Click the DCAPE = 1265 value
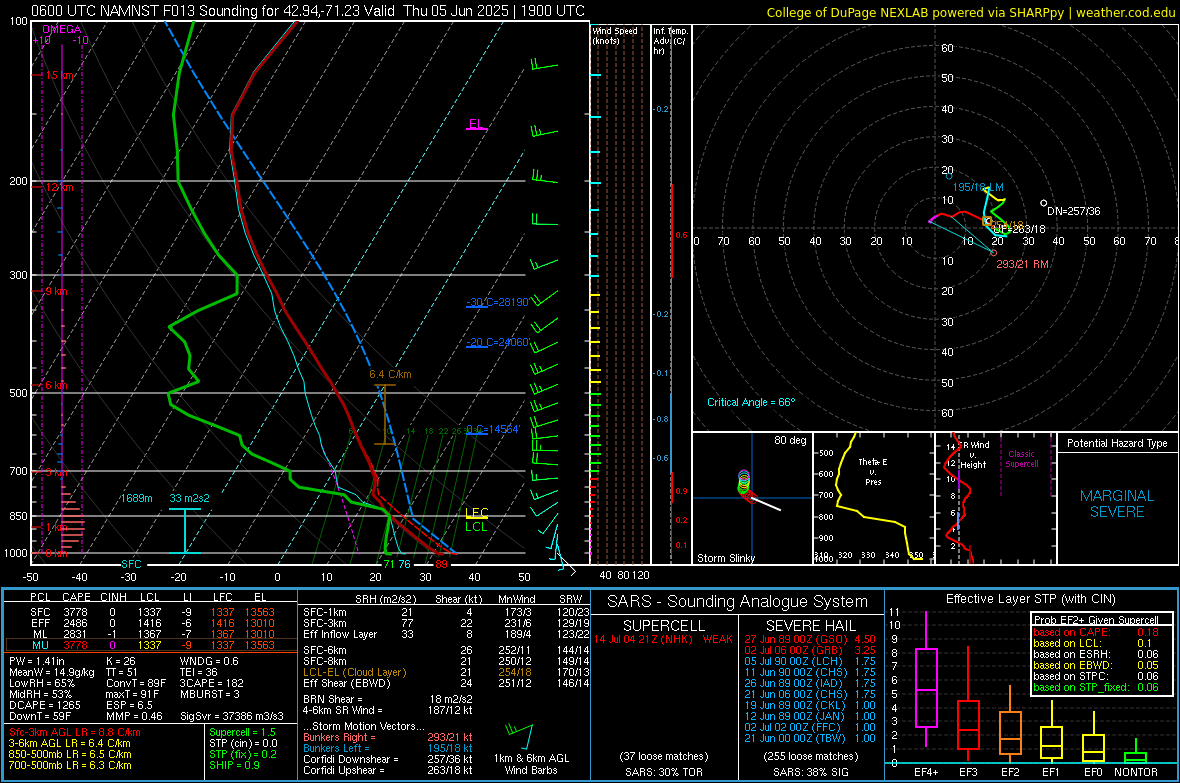This screenshot has height=783, width=1180. tap(44, 705)
